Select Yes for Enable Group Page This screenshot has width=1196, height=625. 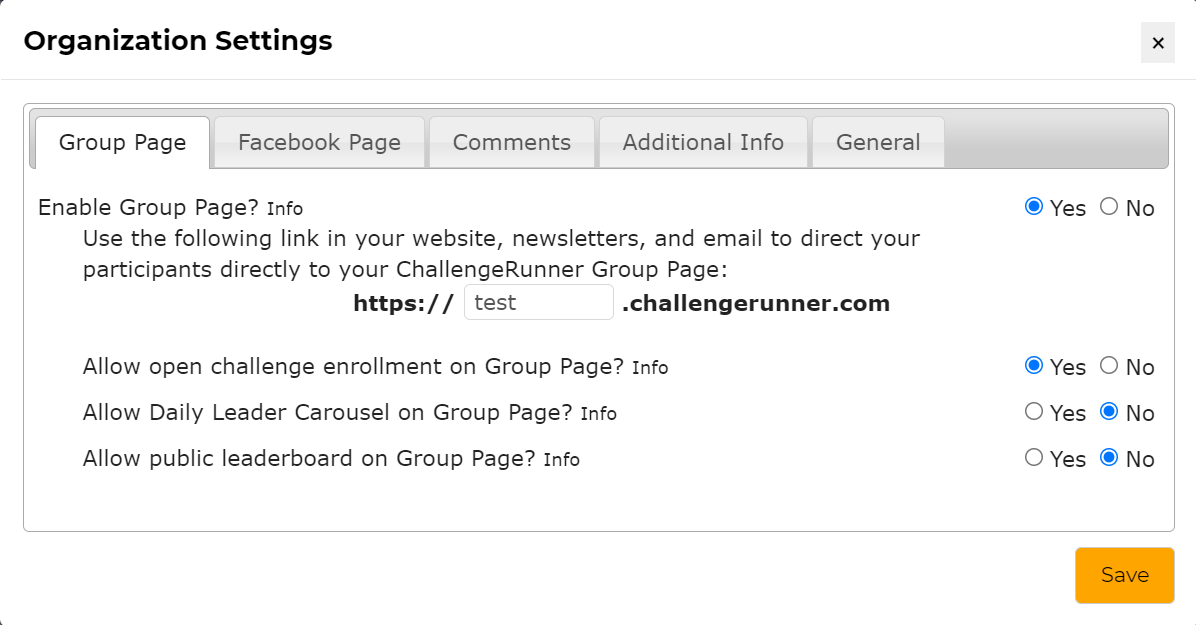click(1034, 207)
